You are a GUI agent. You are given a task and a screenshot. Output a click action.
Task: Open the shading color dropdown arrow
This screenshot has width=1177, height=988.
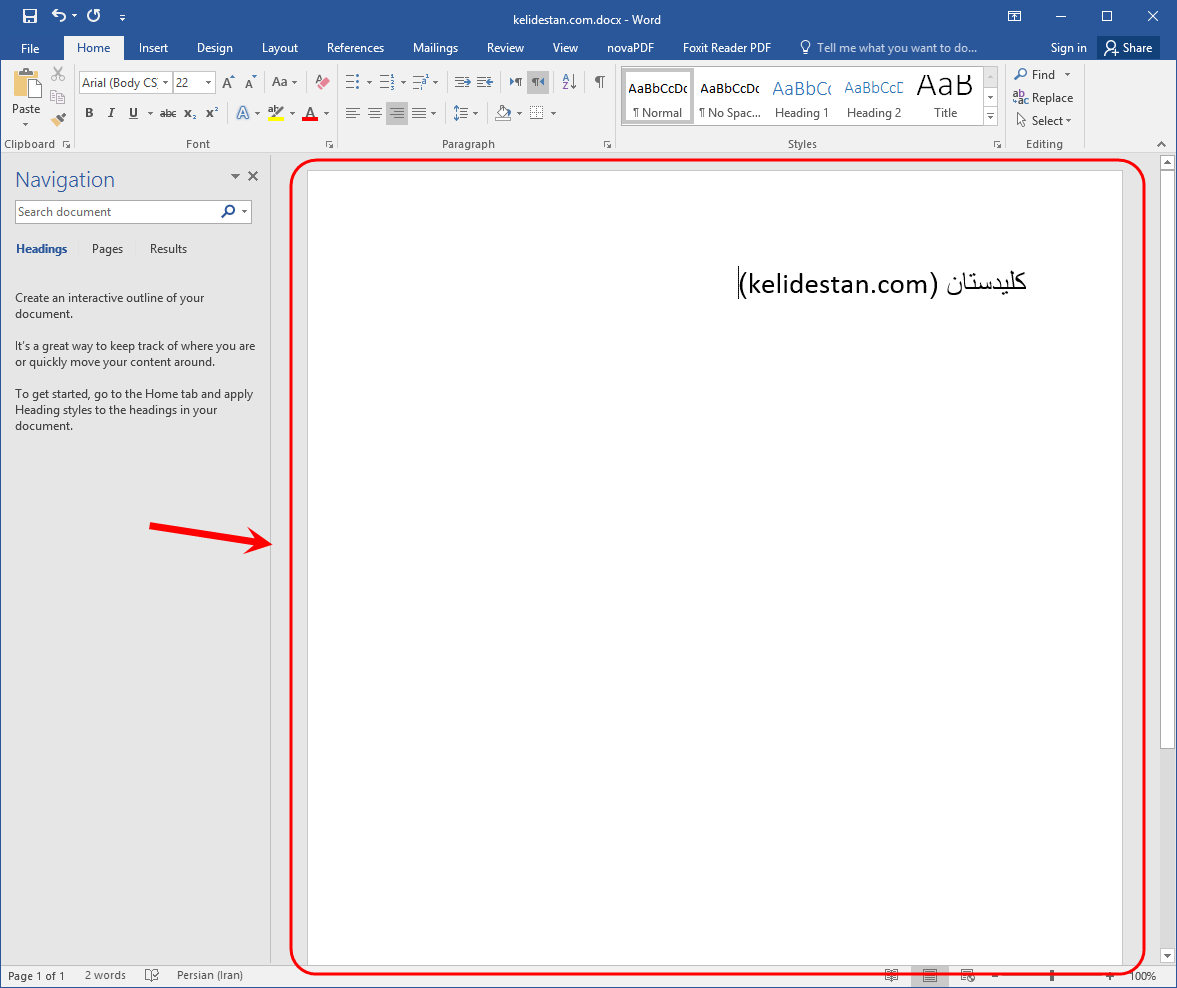(x=519, y=113)
